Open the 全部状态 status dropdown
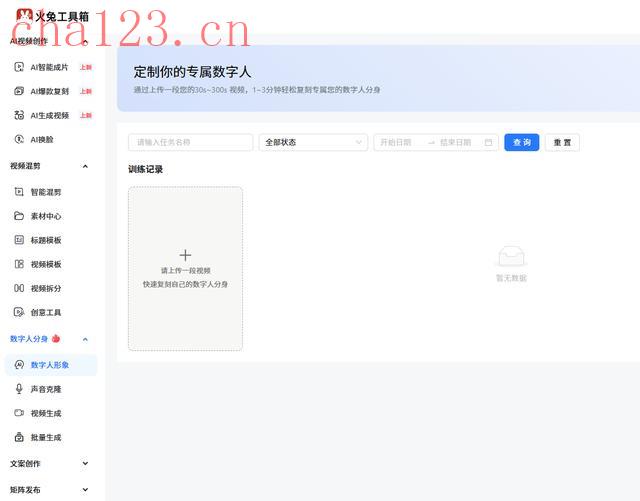Screen dimensions: 640x501 tap(313, 143)
